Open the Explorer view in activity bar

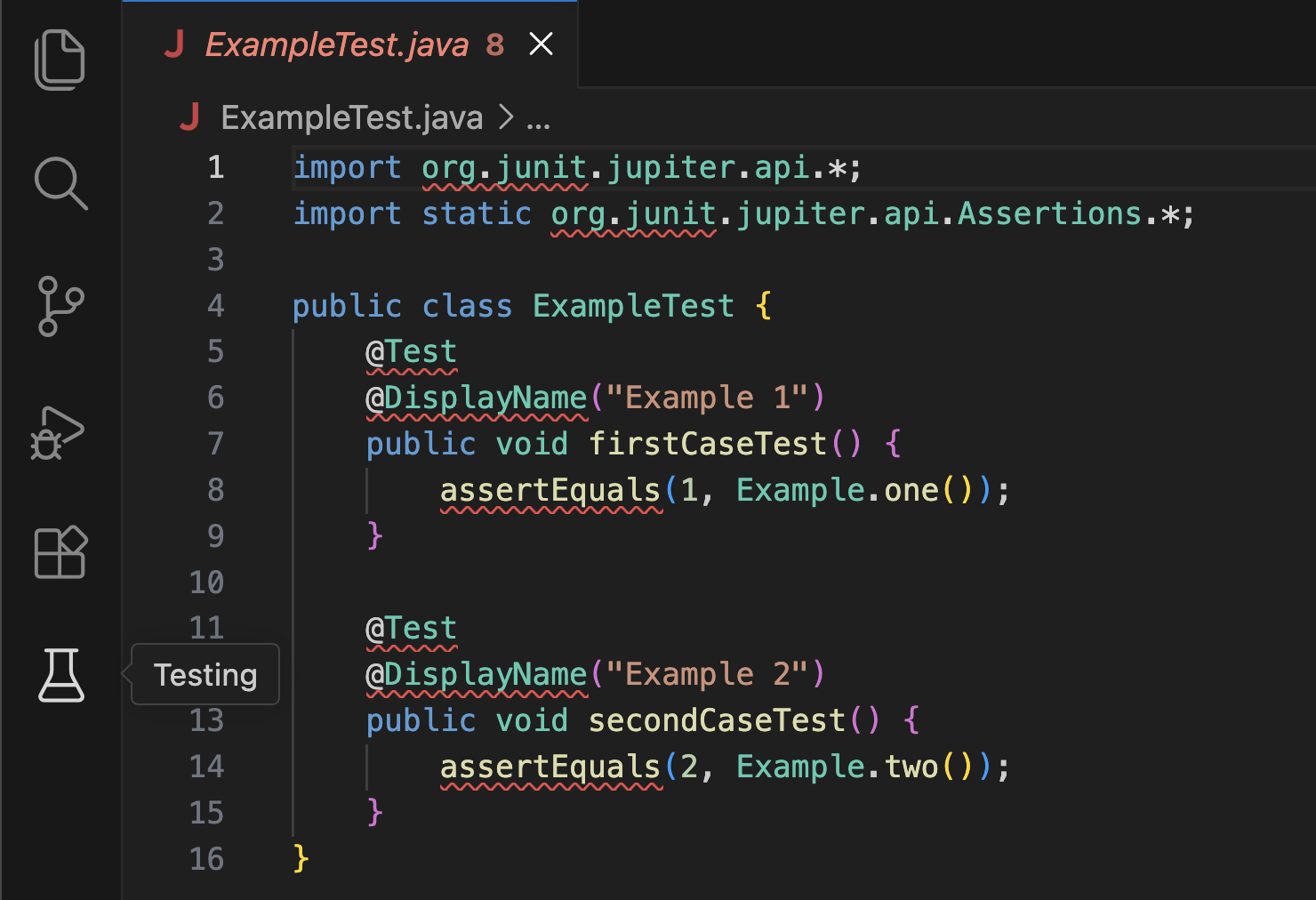point(60,60)
